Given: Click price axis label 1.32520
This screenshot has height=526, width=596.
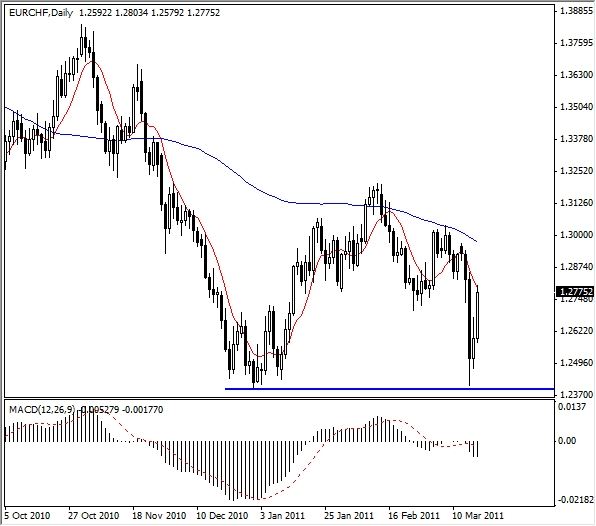Looking at the screenshot, I should (x=576, y=171).
